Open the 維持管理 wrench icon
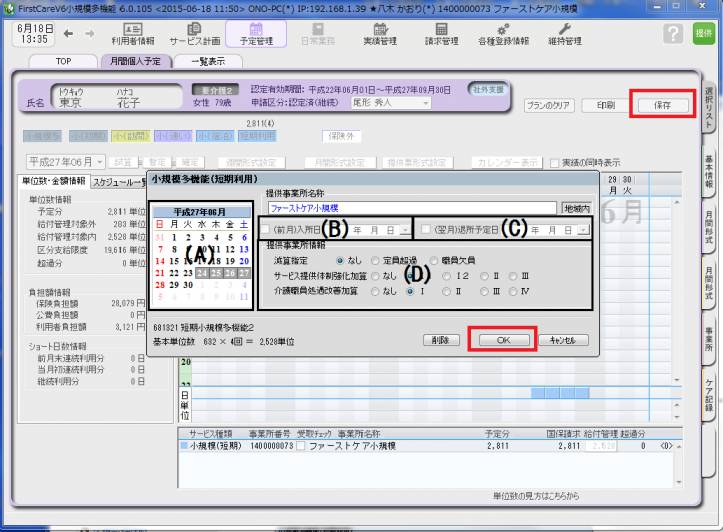Viewport: 723px width, 532px height. (565, 34)
